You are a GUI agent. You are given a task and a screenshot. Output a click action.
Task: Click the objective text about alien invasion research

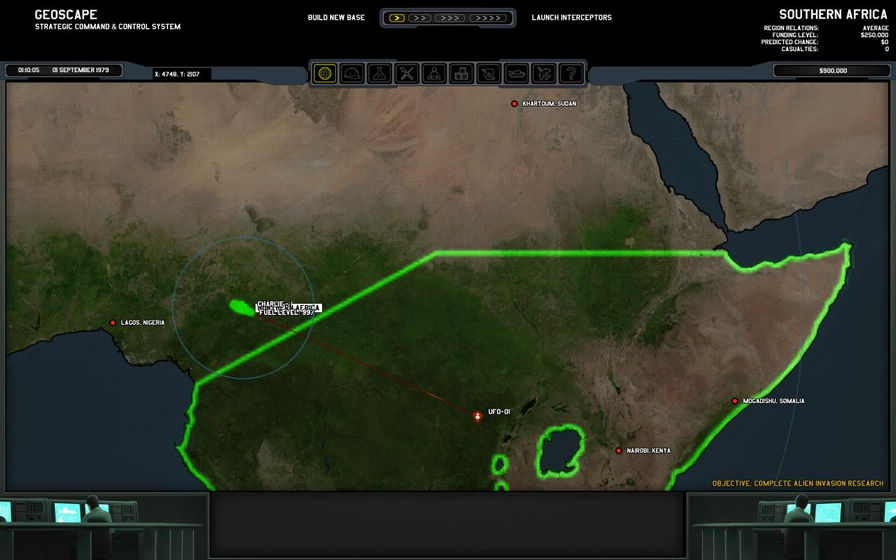click(x=798, y=483)
